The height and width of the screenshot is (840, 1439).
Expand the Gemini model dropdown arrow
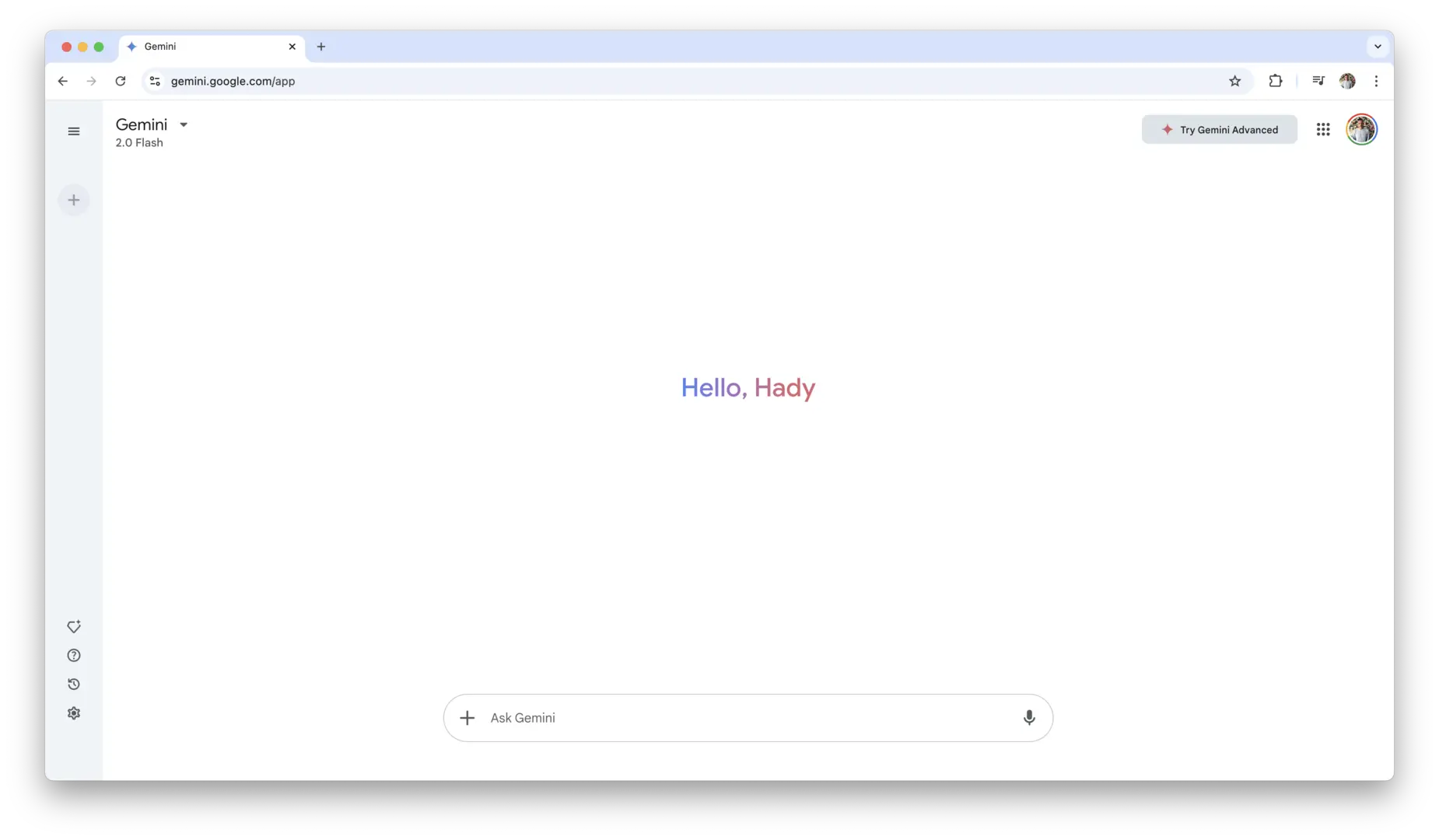[x=184, y=124]
